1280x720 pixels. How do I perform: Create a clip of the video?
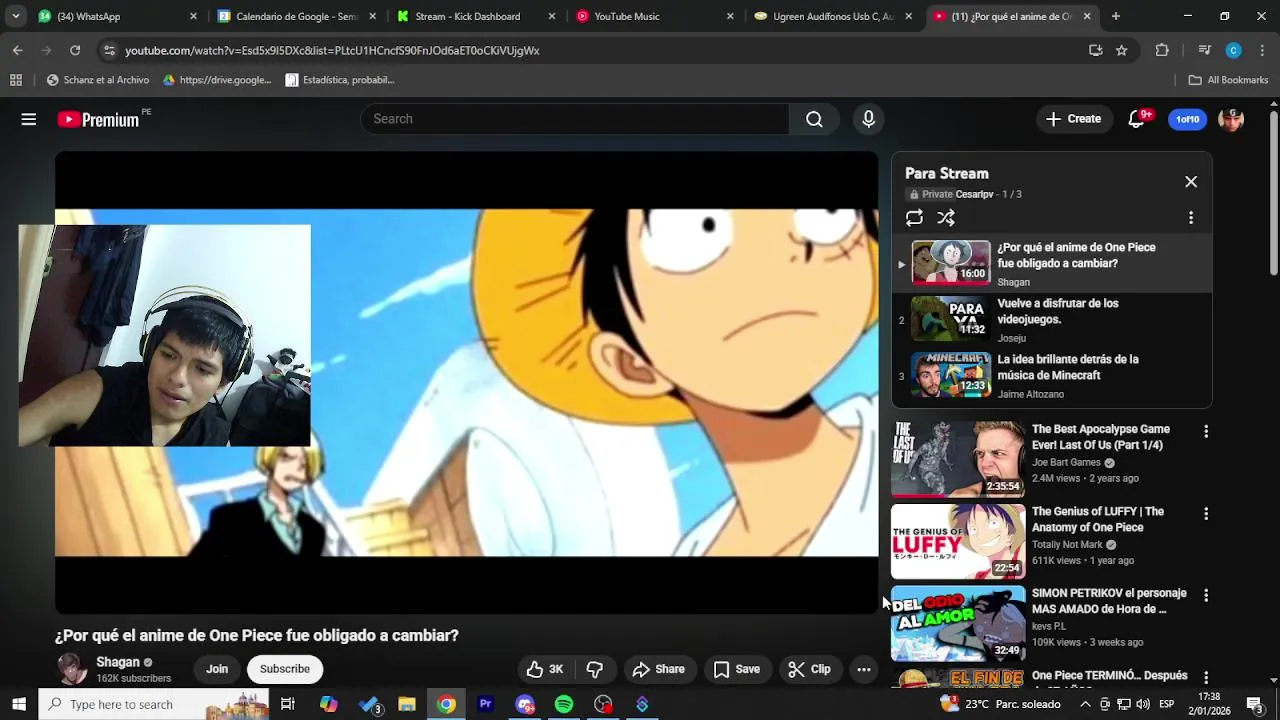point(809,669)
